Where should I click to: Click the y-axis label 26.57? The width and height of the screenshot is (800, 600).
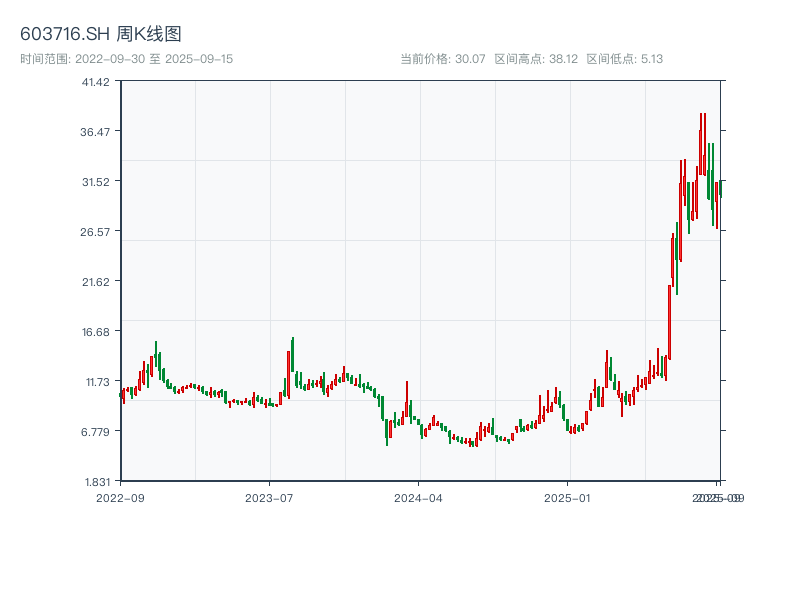point(95,232)
